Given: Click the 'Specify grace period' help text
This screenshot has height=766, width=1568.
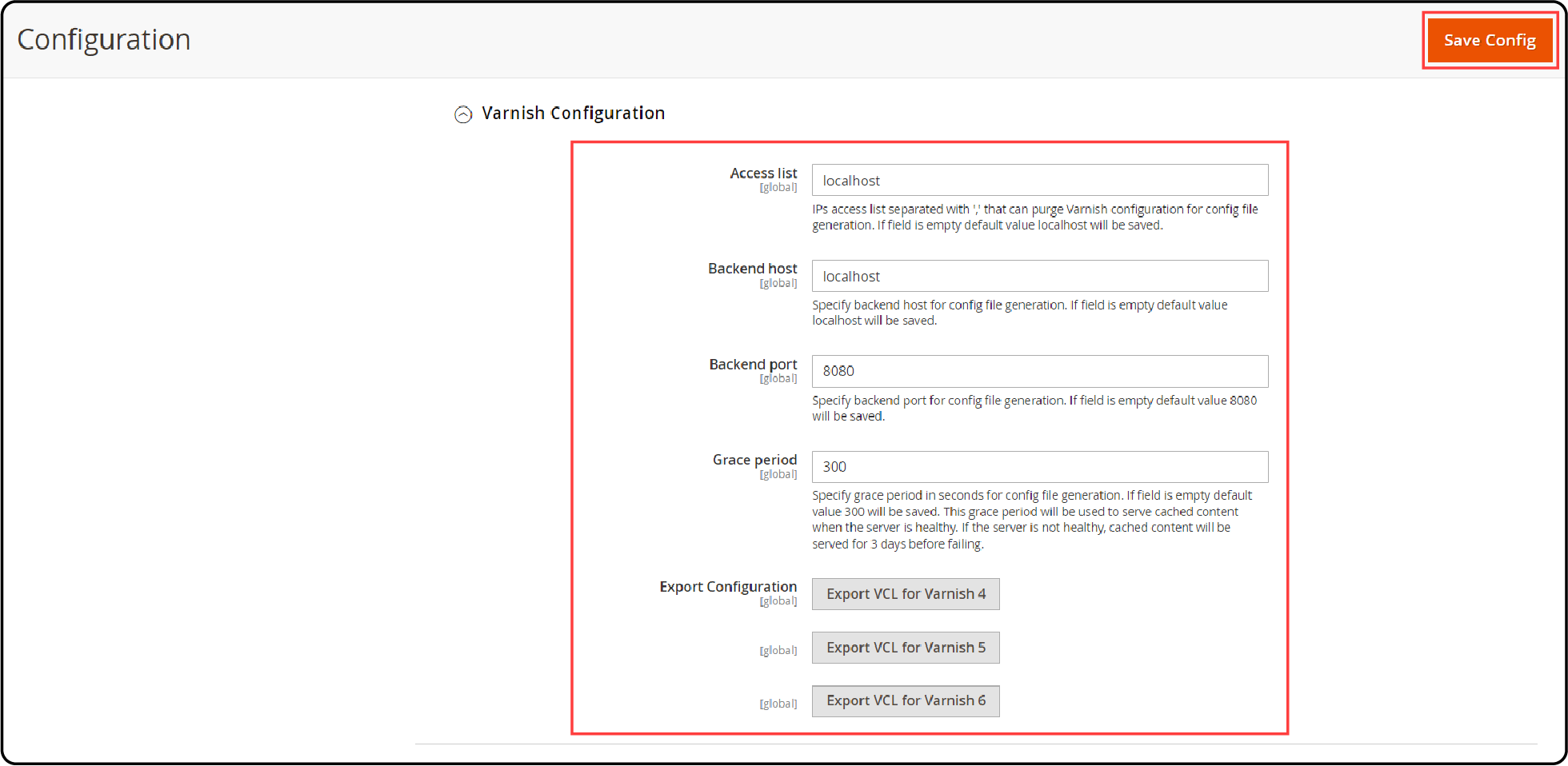Looking at the screenshot, I should [1032, 520].
